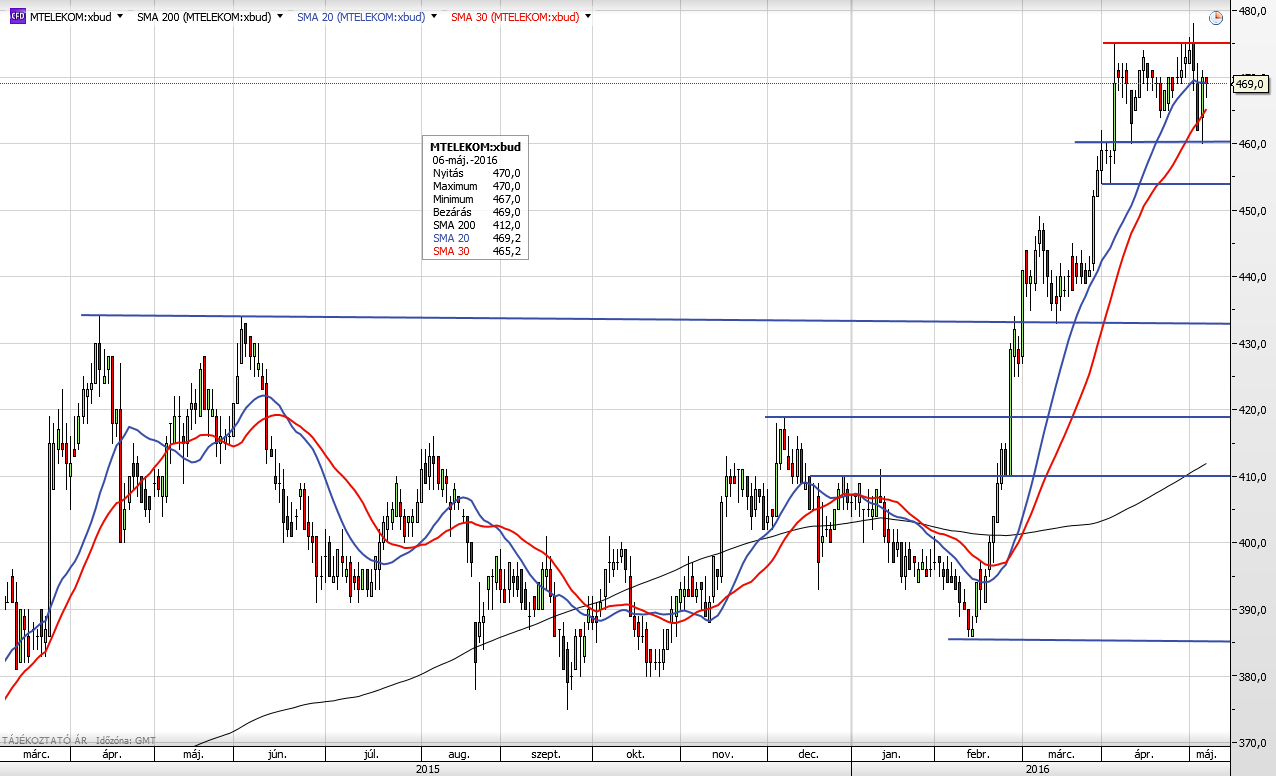Open the MTELEKOM:xbud instrument dropdown

pyautogui.click(x=121, y=17)
